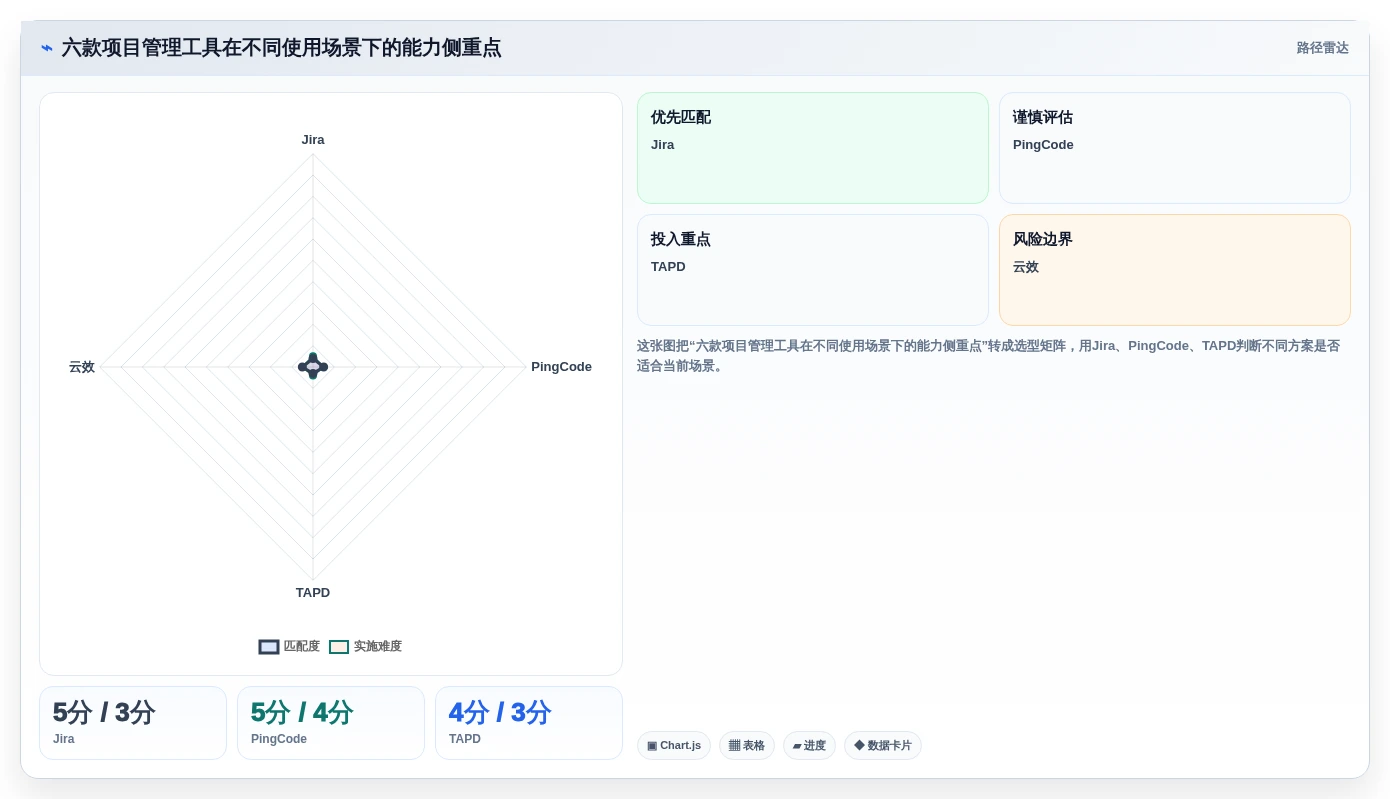
Task: Click the main title 六款项目管理工具在不同使用场景下的能力侧重点
Action: click(x=281, y=48)
